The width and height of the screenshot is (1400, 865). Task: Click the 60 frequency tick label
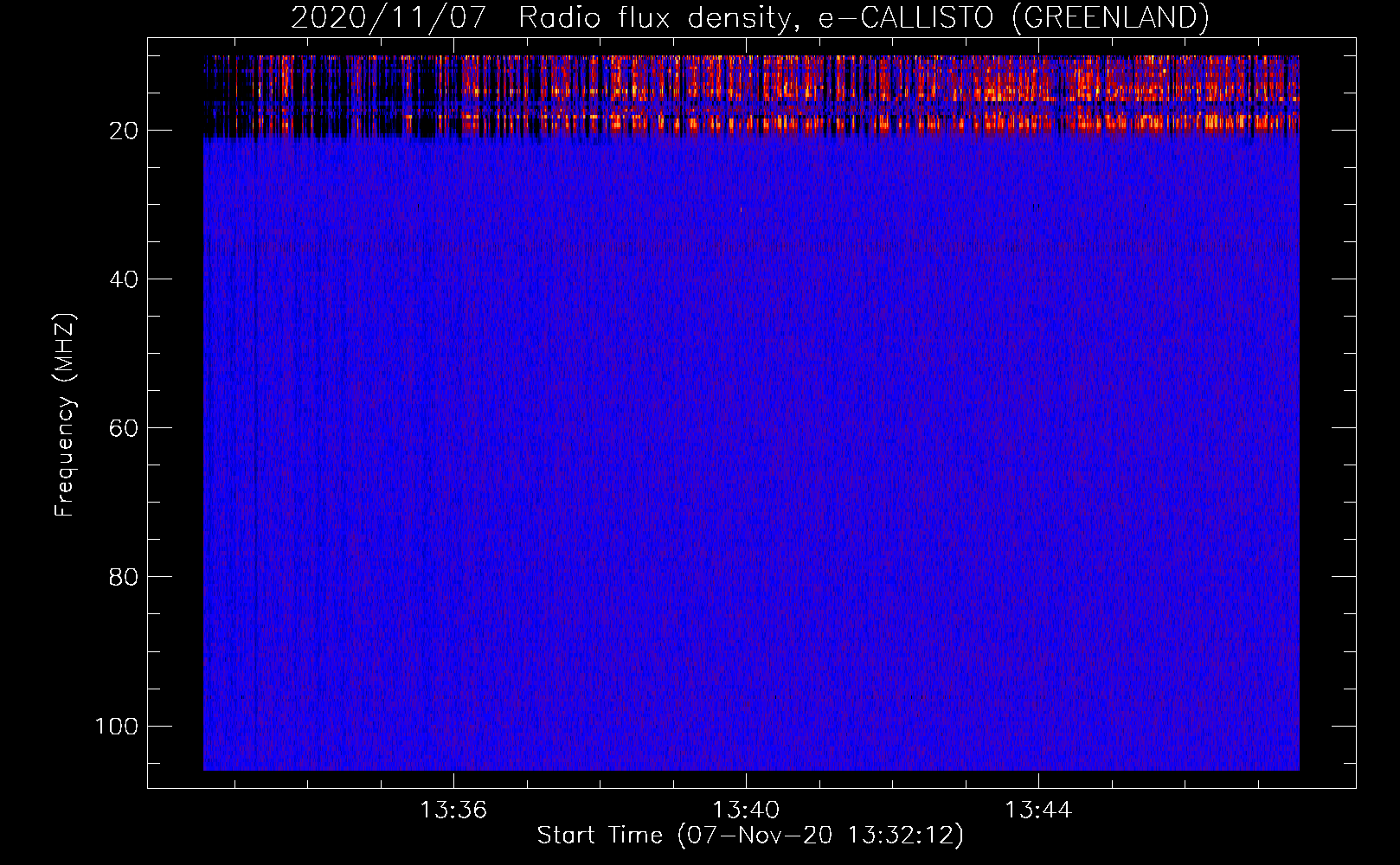[124, 428]
